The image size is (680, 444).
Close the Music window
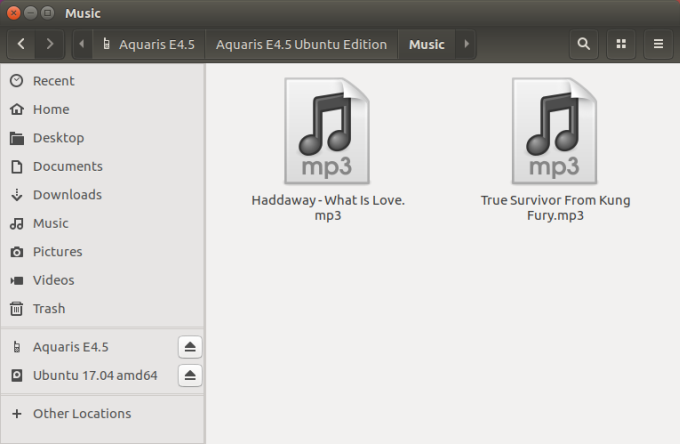[x=13, y=13]
